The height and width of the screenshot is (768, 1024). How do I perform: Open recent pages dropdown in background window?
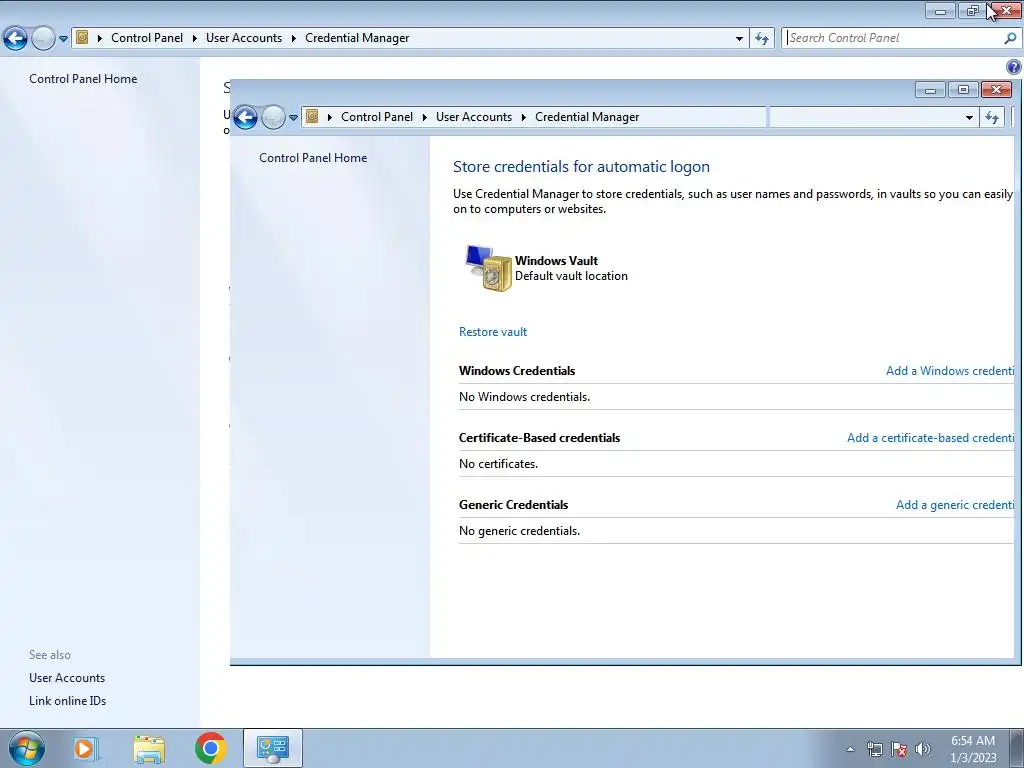click(x=63, y=39)
